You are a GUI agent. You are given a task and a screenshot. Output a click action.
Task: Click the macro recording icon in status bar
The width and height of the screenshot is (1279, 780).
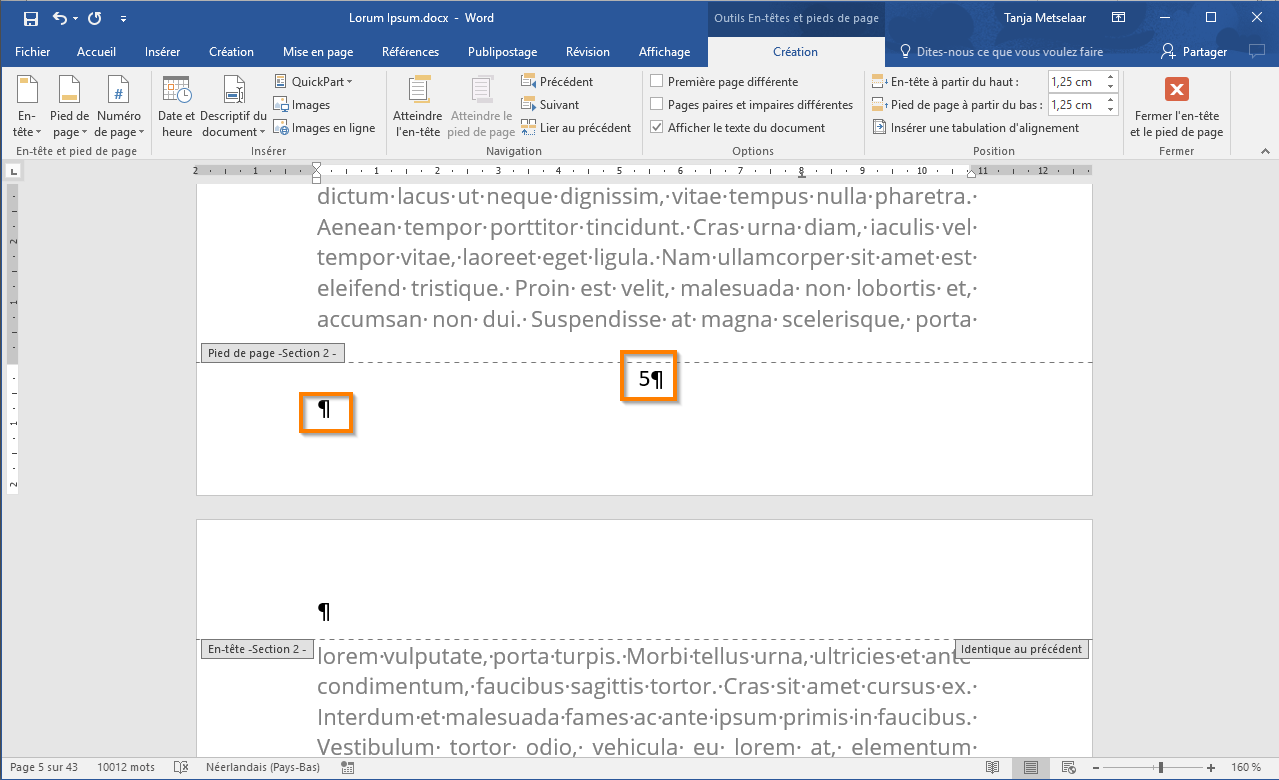click(x=348, y=767)
